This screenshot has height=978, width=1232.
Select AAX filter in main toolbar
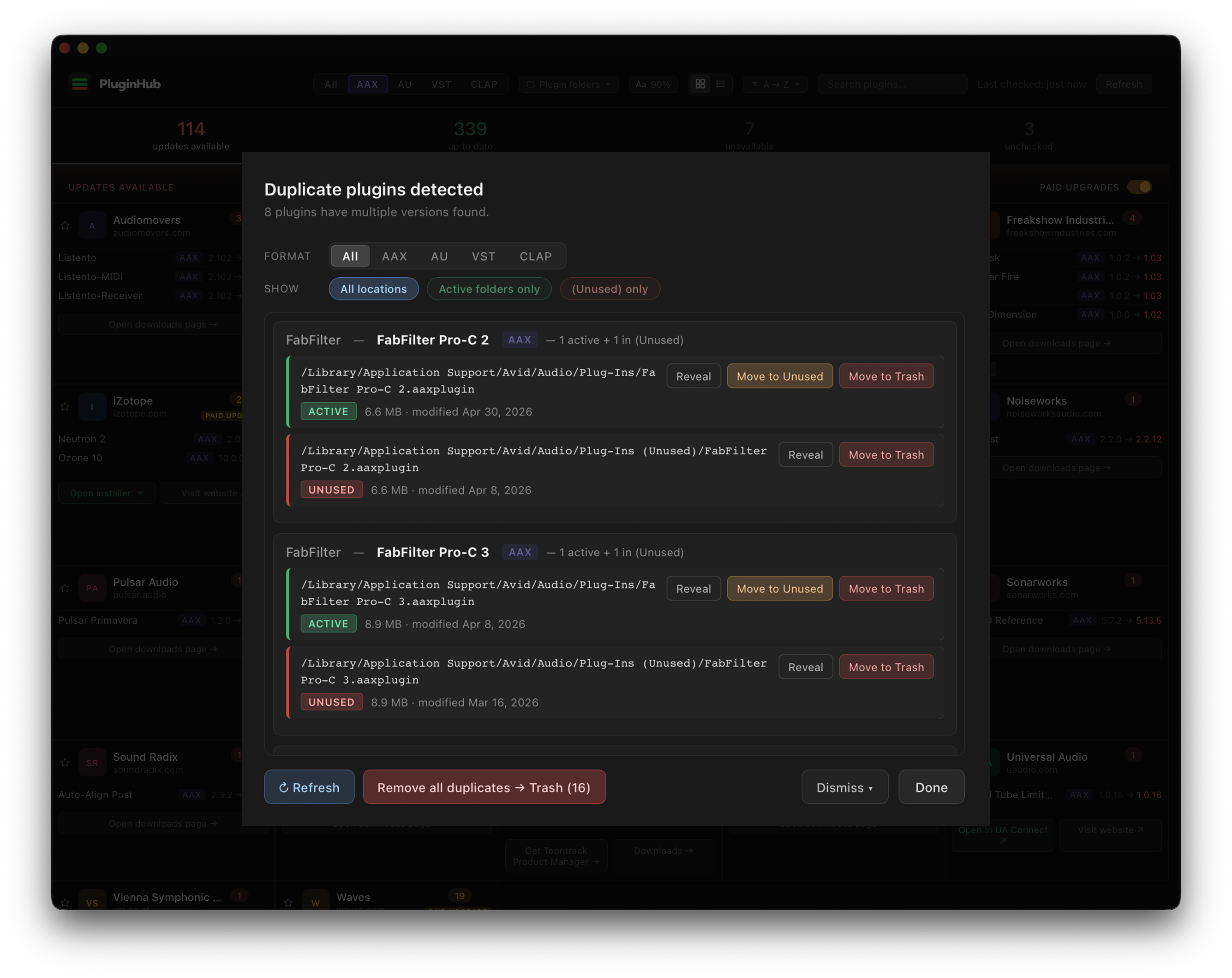(x=367, y=84)
